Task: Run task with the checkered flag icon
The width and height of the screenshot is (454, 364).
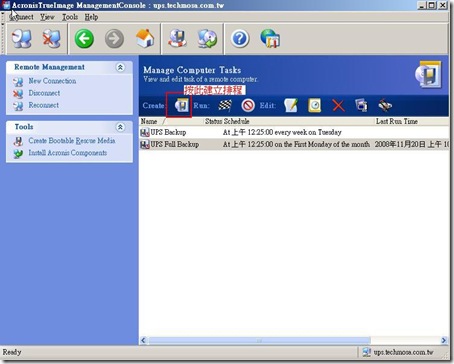Action: (225, 106)
